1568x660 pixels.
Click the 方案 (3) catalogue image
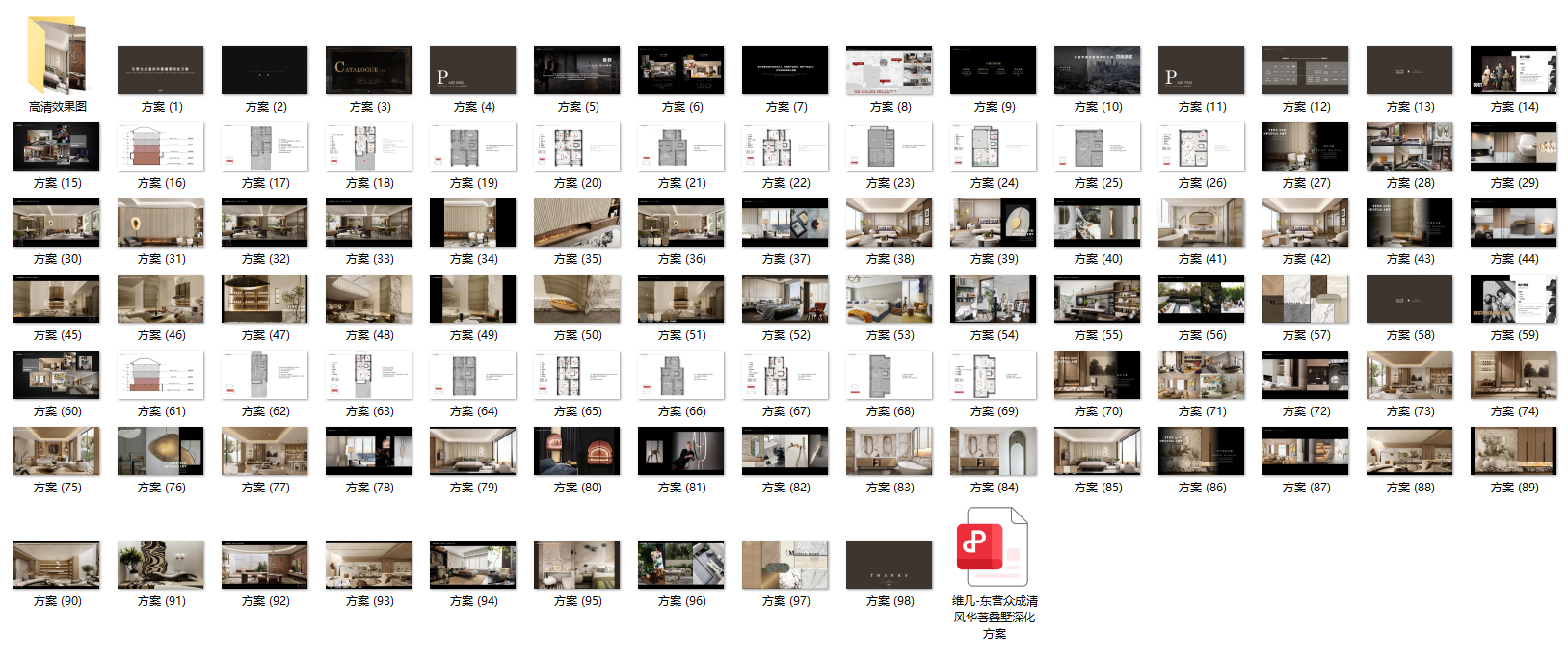369,70
